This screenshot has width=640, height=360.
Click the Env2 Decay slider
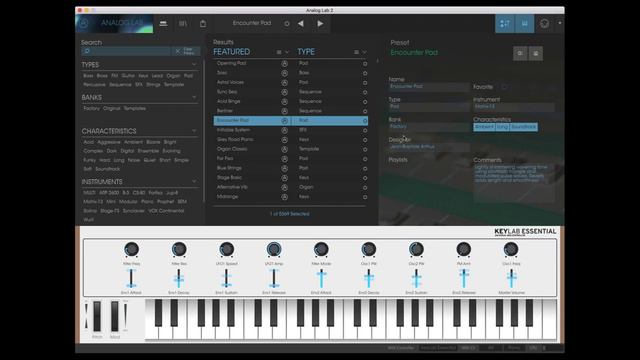coord(369,279)
